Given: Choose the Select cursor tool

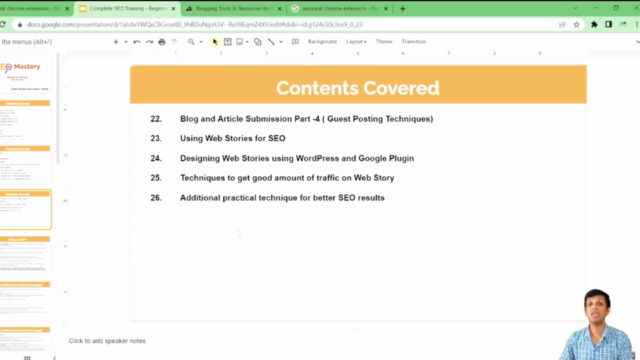Looking at the screenshot, I should 215,42.
